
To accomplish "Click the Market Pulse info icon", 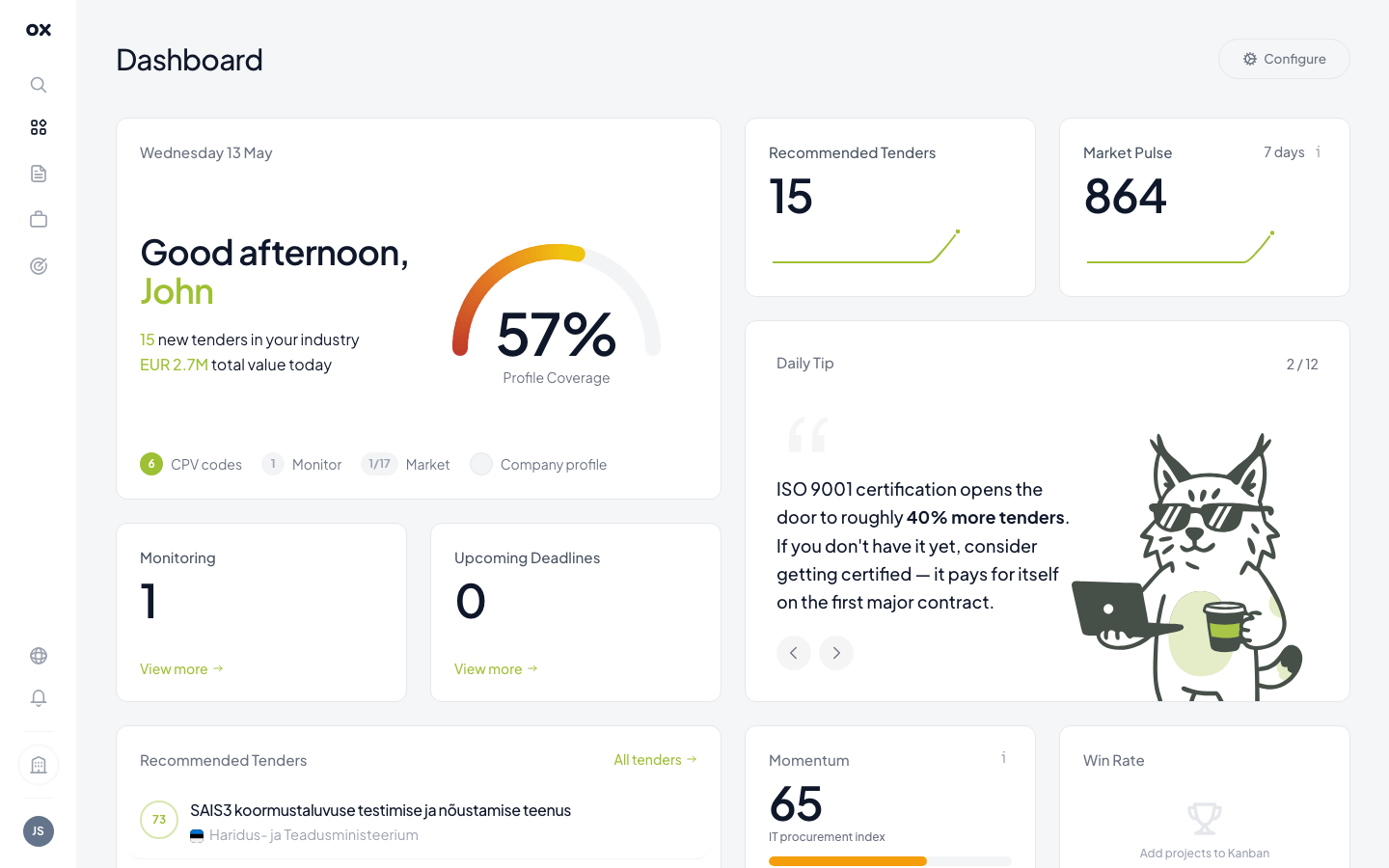I will pos(1319,151).
